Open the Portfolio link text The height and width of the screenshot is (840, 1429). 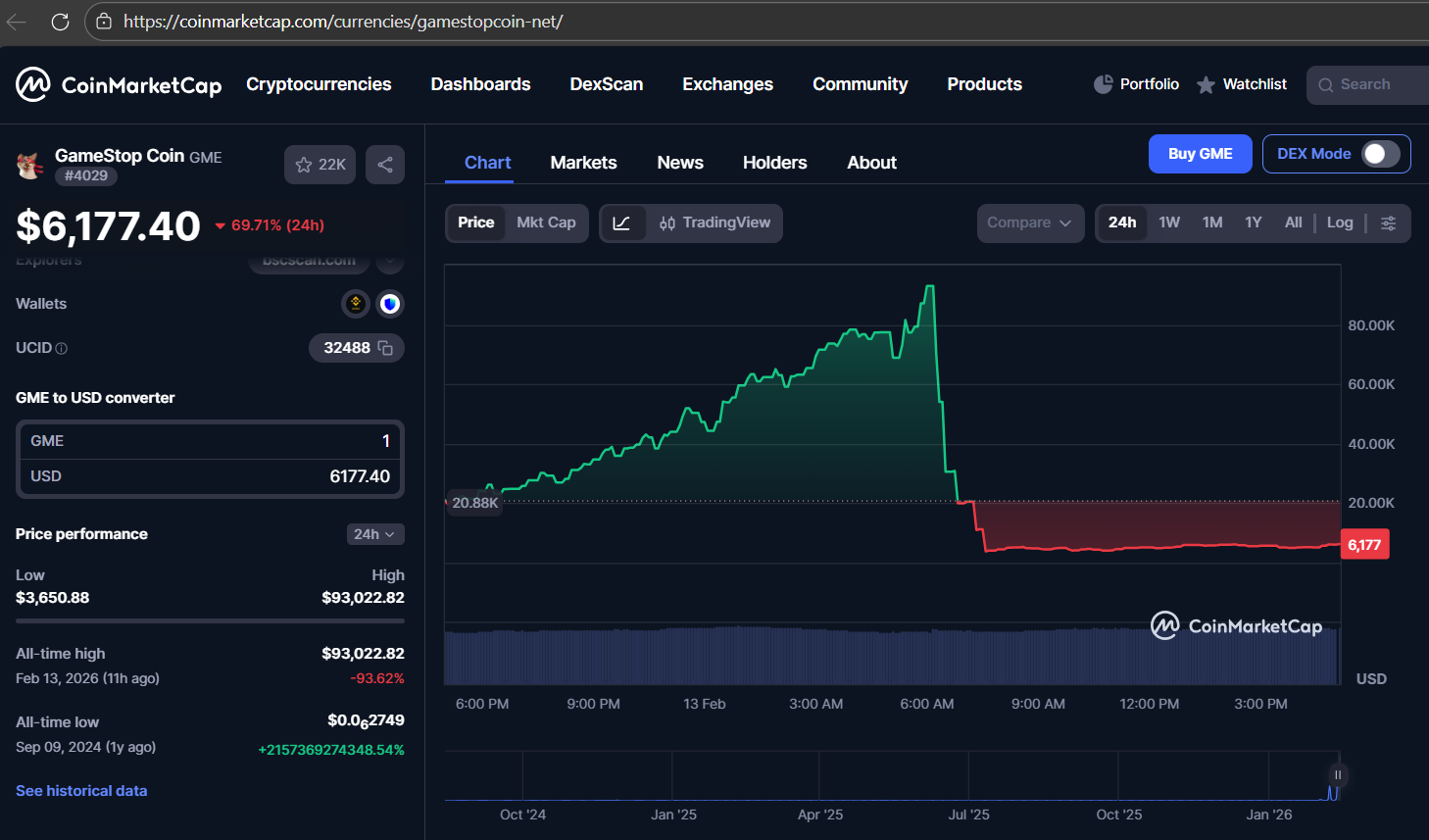pos(1150,84)
